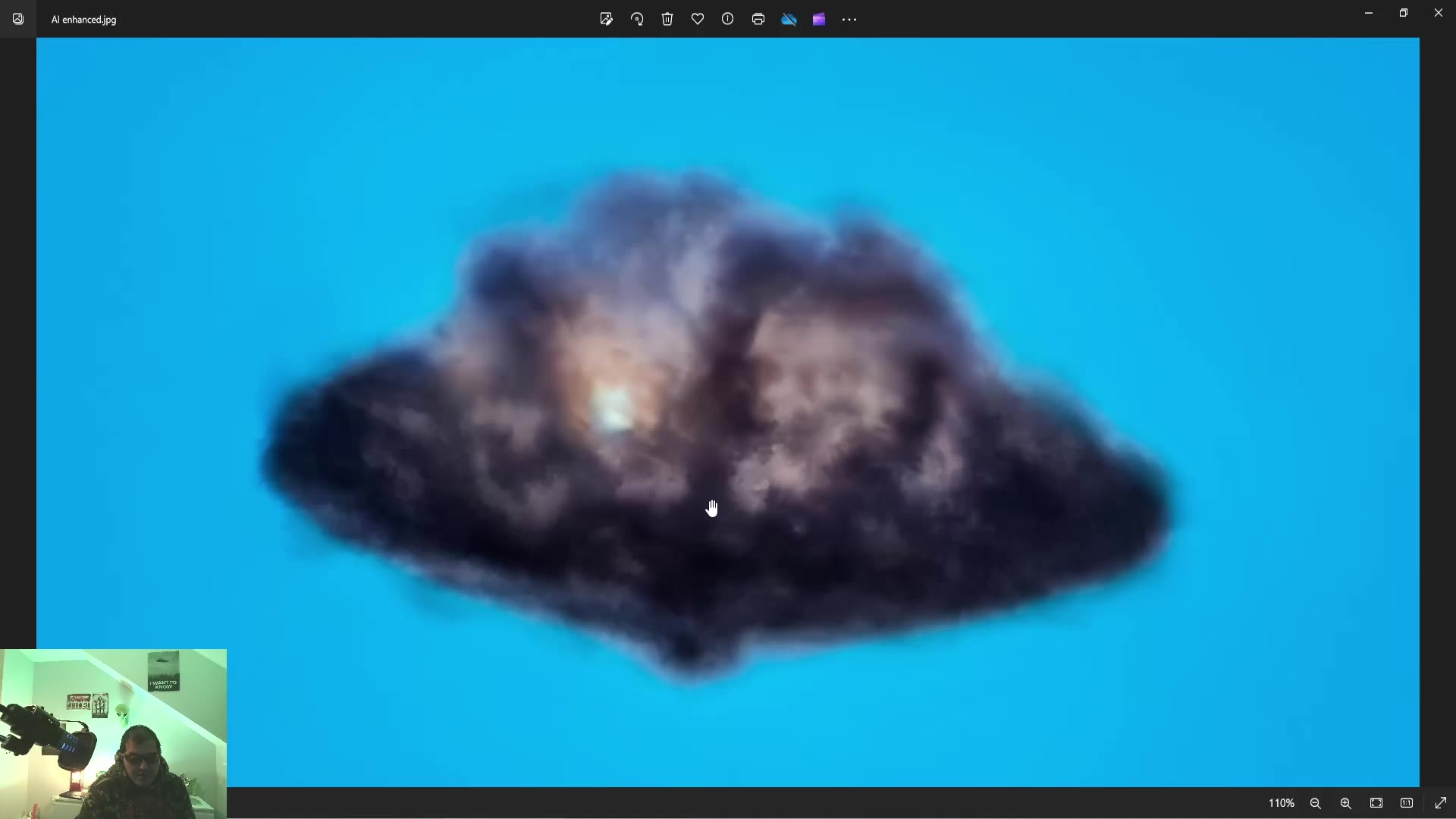Open Clipchamp video editor icon
The image size is (1456, 819).
819,19
